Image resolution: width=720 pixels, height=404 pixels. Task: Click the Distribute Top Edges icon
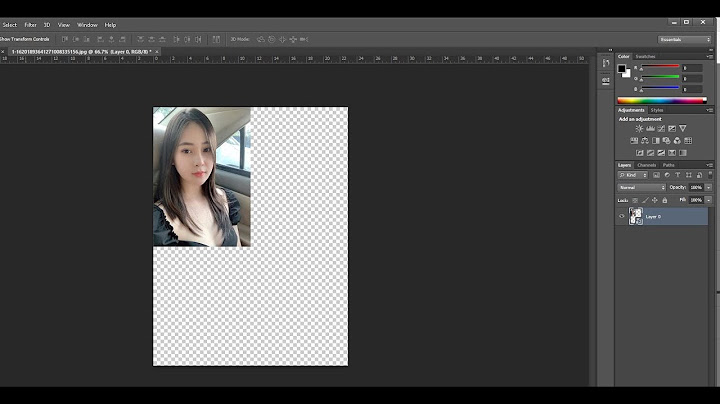click(141, 39)
